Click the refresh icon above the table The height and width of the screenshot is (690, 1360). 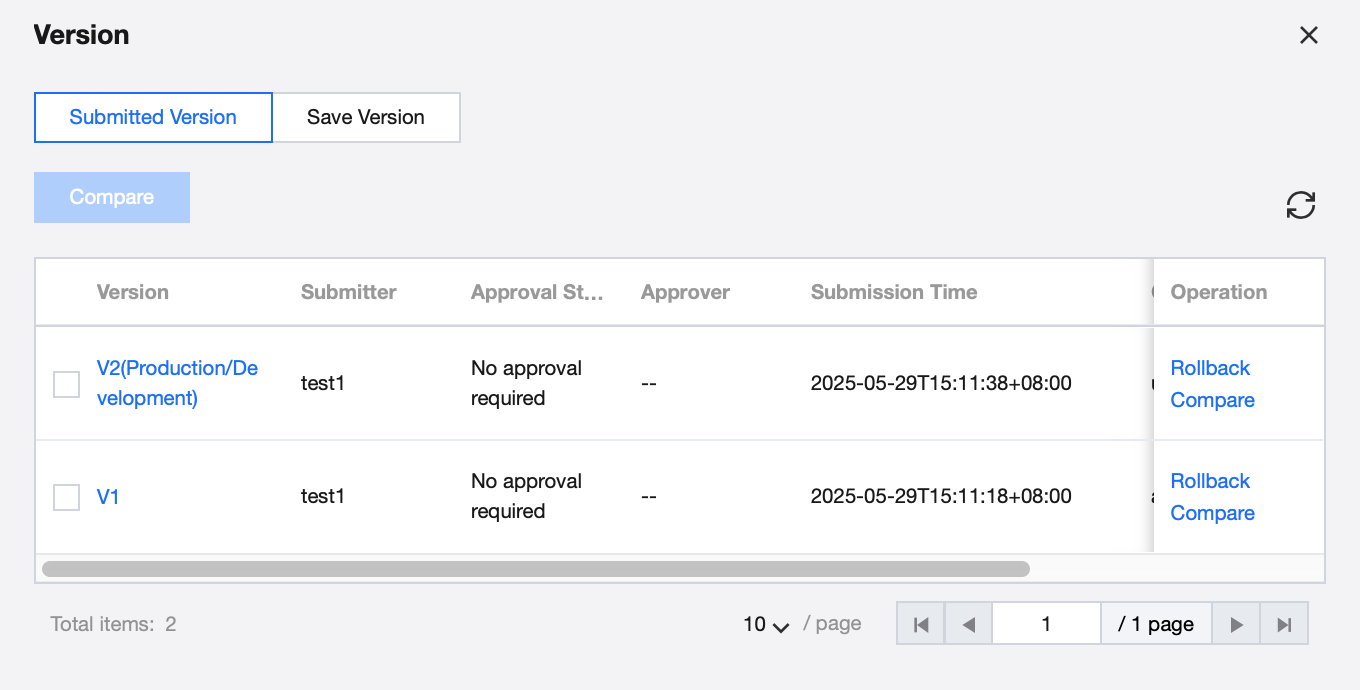[1300, 205]
